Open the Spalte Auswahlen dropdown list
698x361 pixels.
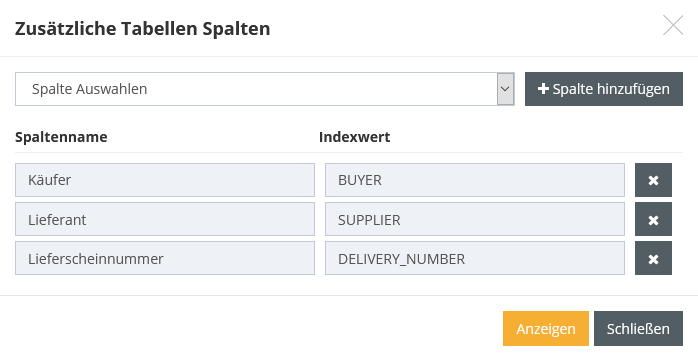click(264, 89)
